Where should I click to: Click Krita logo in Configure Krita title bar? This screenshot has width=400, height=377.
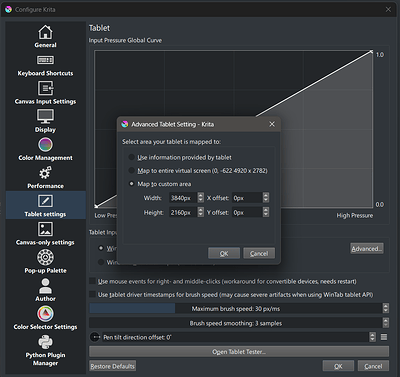coord(9,9)
